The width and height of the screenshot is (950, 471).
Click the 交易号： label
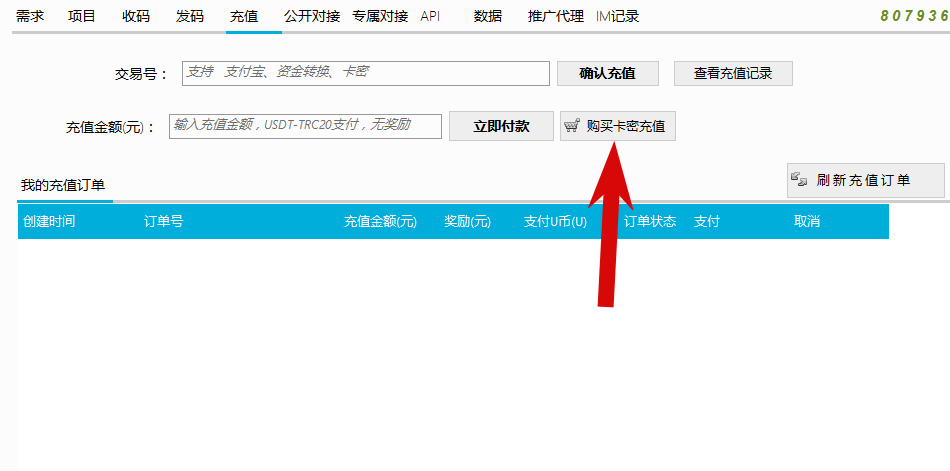click(x=141, y=75)
